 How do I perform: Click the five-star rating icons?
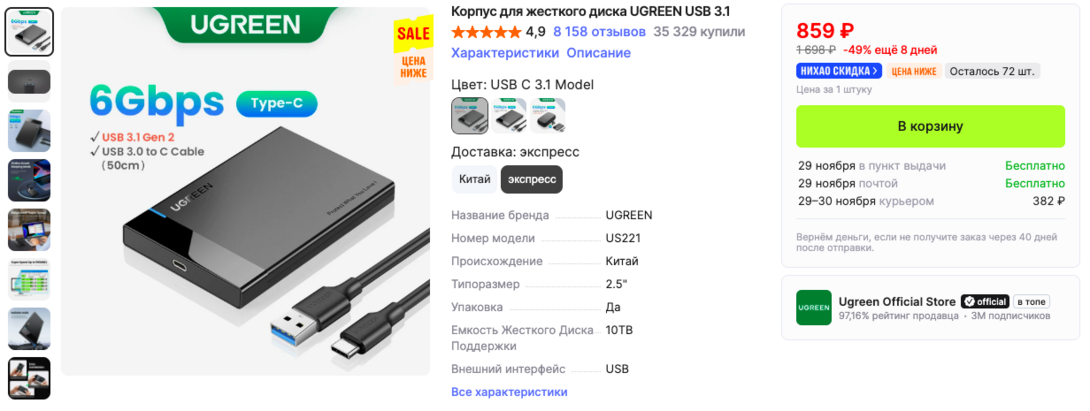[x=486, y=32]
